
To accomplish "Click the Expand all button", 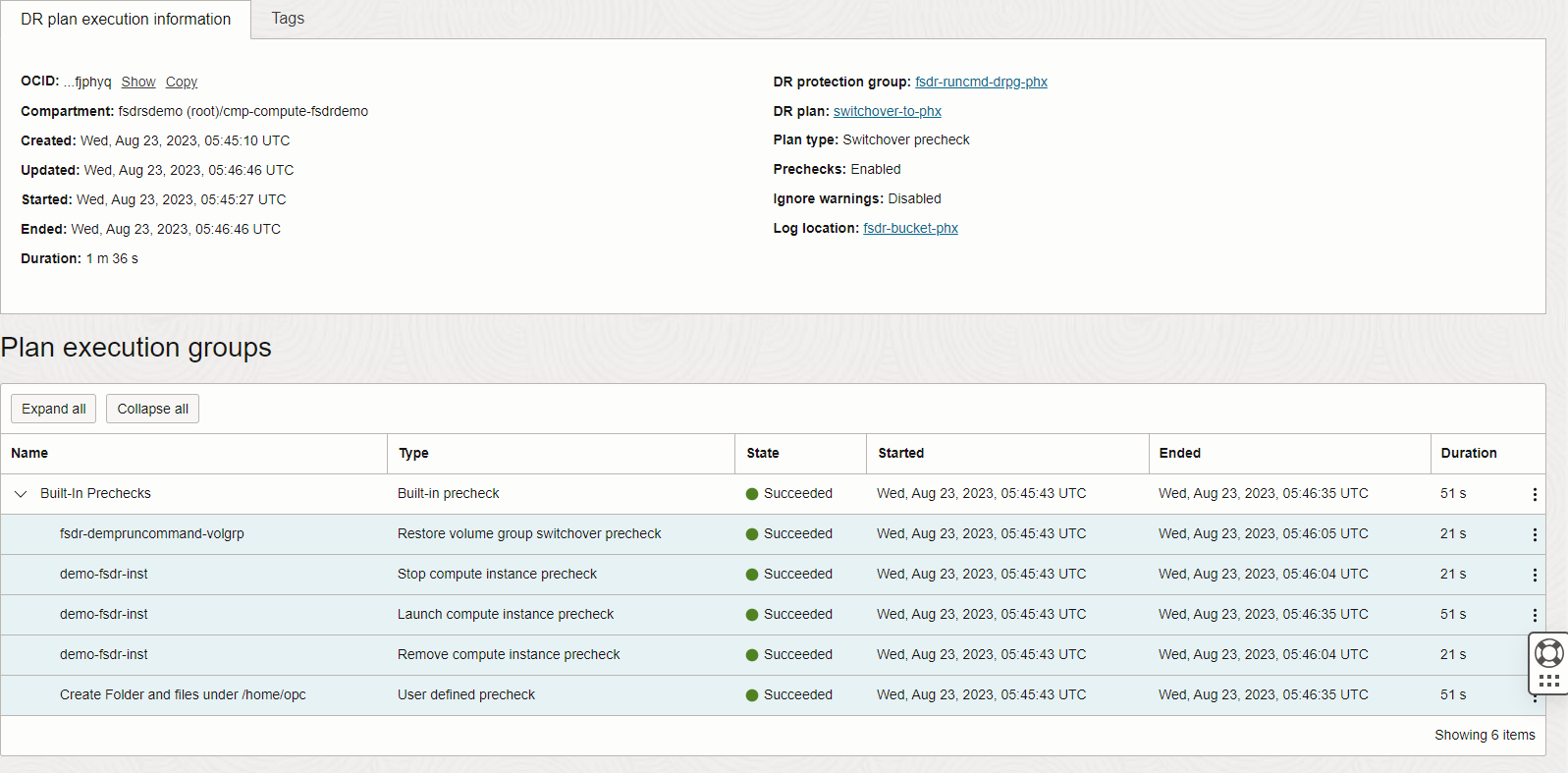I will coord(54,409).
